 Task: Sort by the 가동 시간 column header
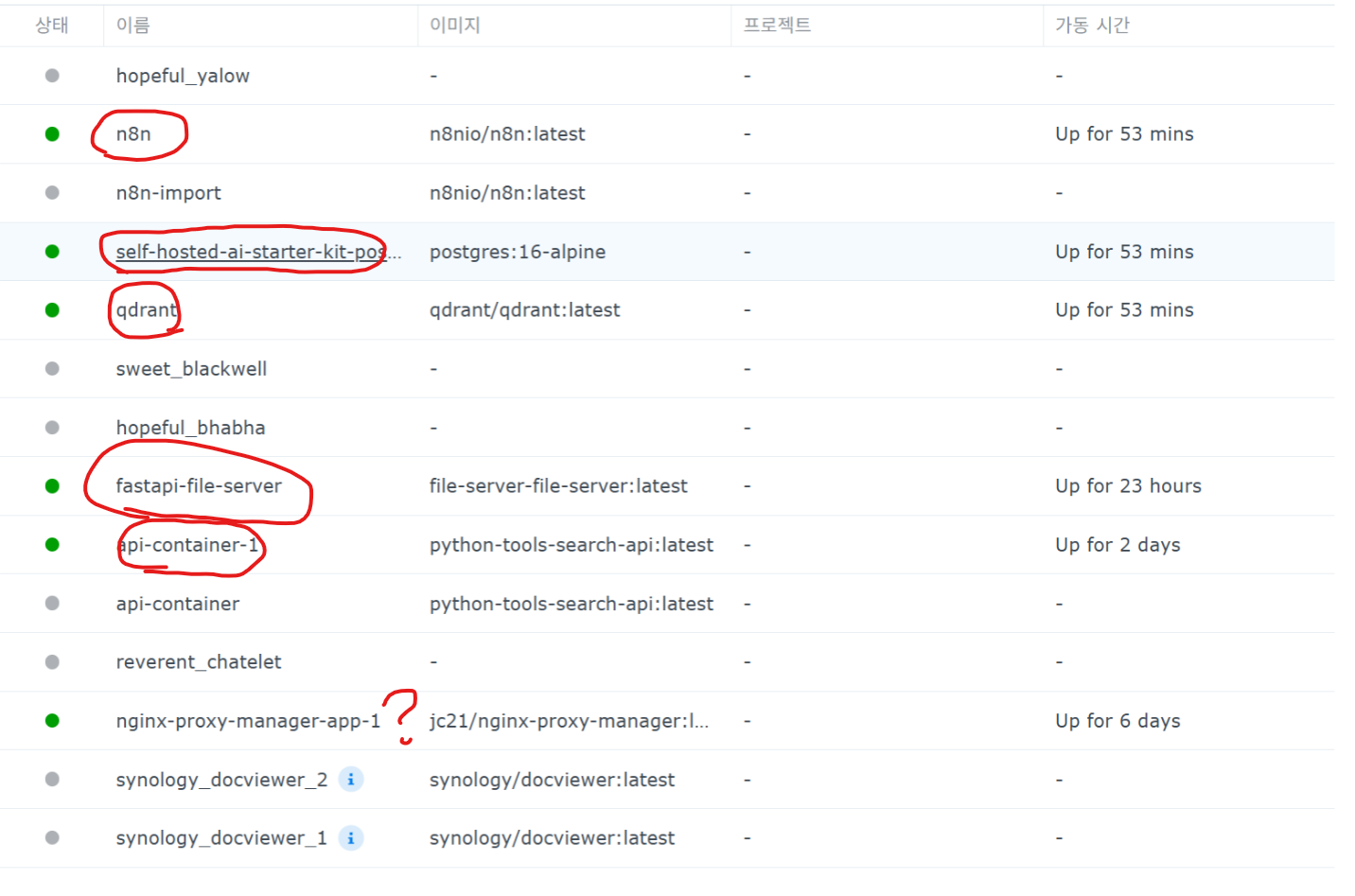1093,26
